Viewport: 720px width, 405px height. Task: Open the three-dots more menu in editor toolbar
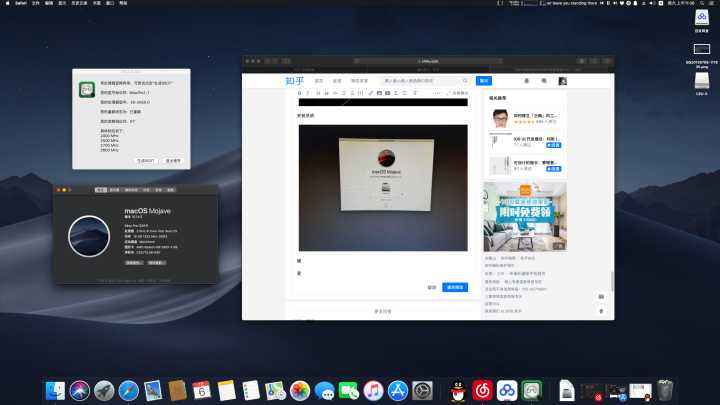436,93
